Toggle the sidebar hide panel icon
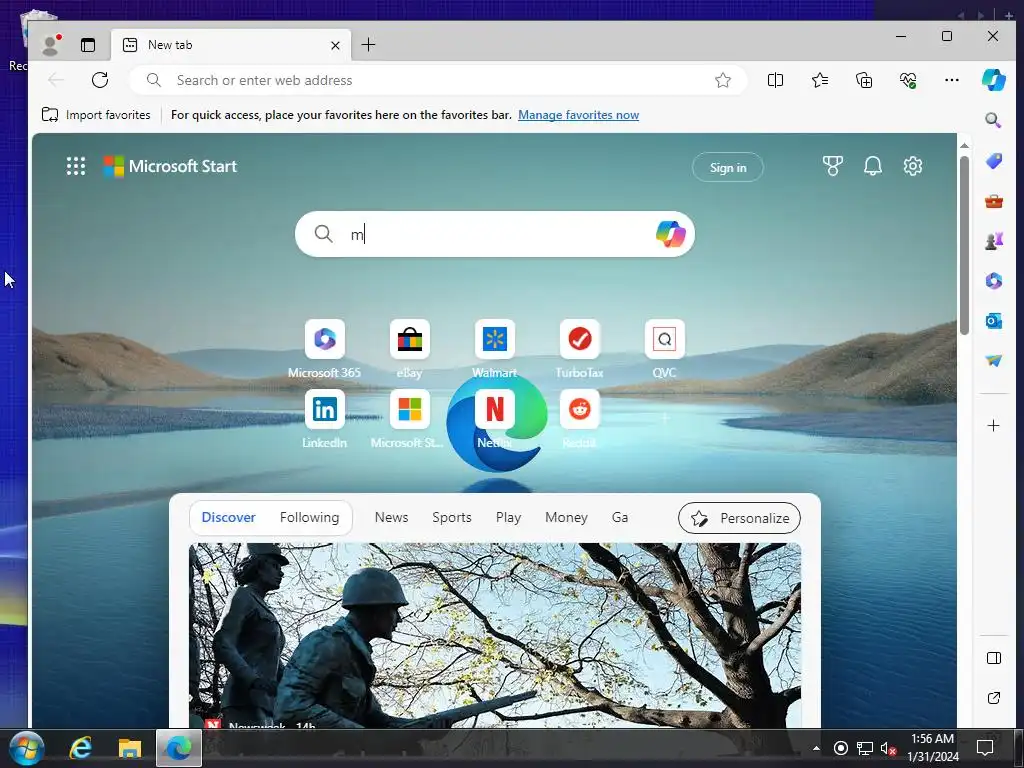This screenshot has width=1024, height=768. [x=993, y=658]
